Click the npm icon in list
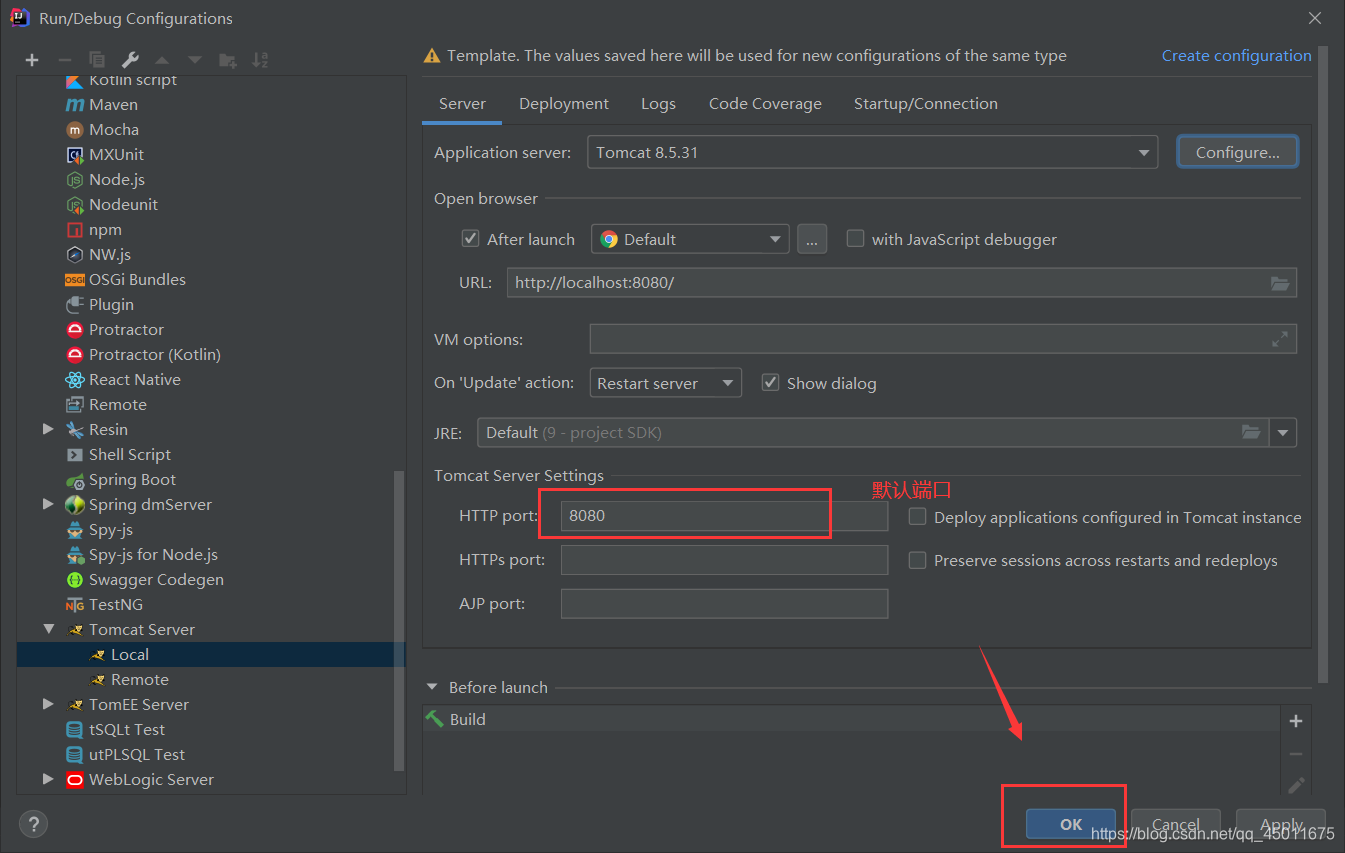The image size is (1345, 853). [75, 230]
